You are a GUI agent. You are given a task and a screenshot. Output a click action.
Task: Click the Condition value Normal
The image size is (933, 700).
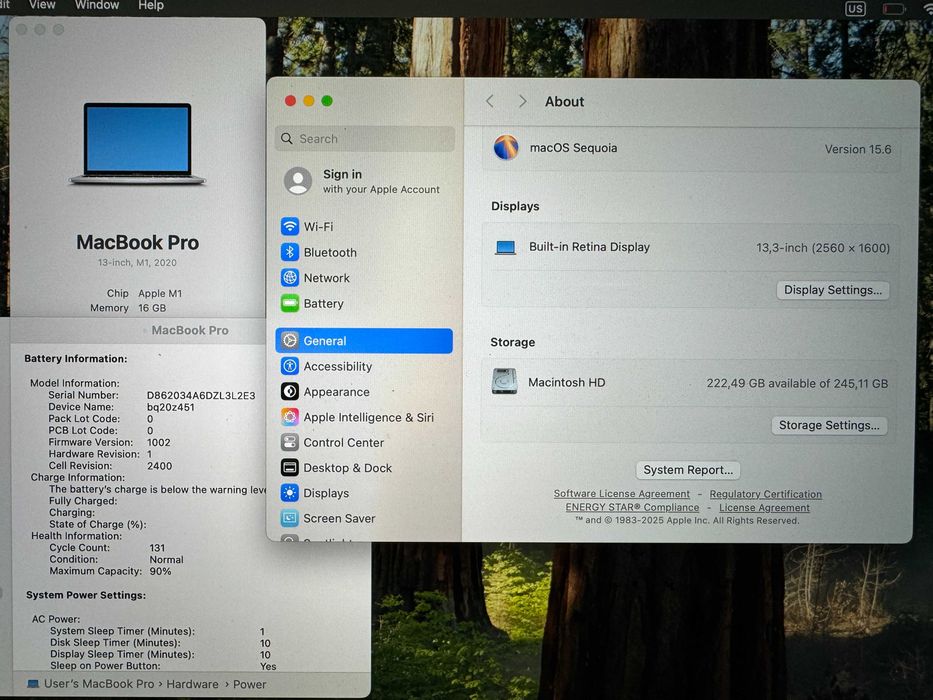click(166, 560)
